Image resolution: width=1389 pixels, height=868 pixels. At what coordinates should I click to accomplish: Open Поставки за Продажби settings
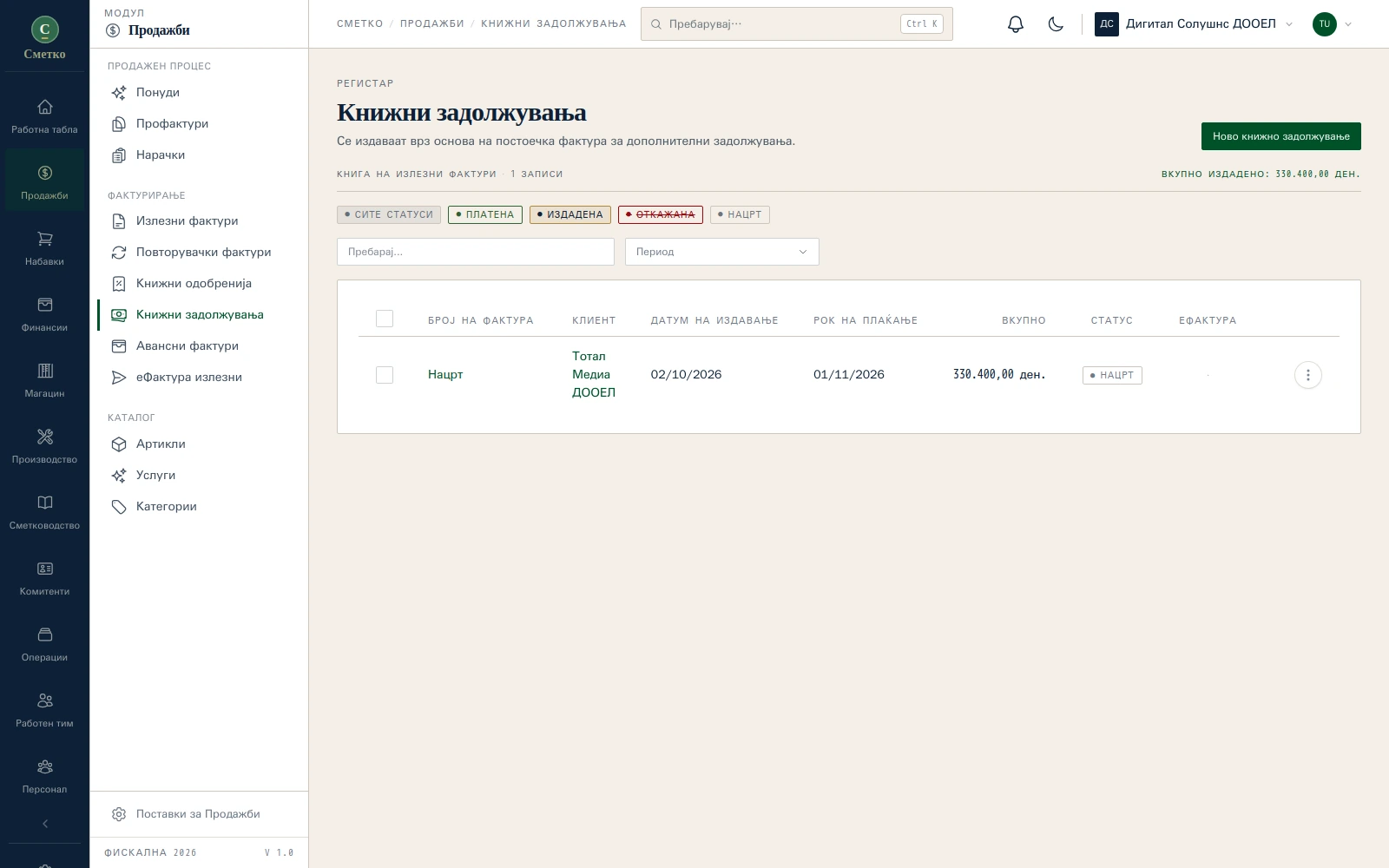coord(199,814)
